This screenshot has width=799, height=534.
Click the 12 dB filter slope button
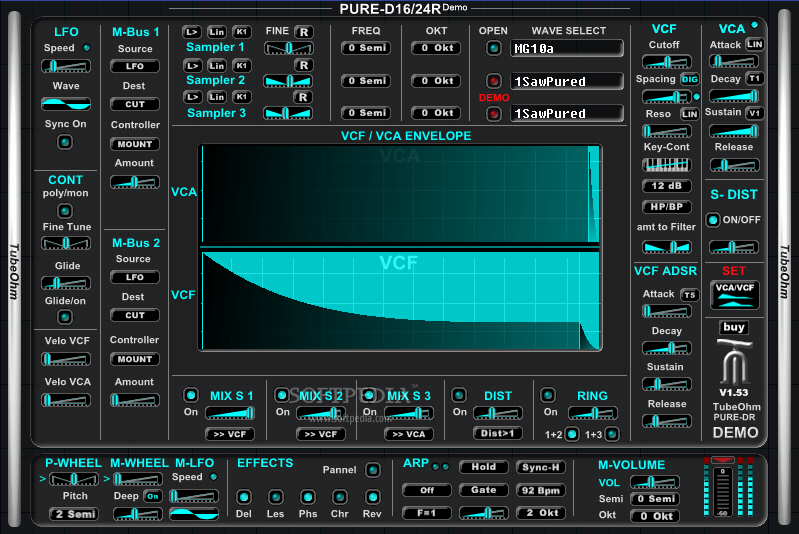click(x=667, y=186)
